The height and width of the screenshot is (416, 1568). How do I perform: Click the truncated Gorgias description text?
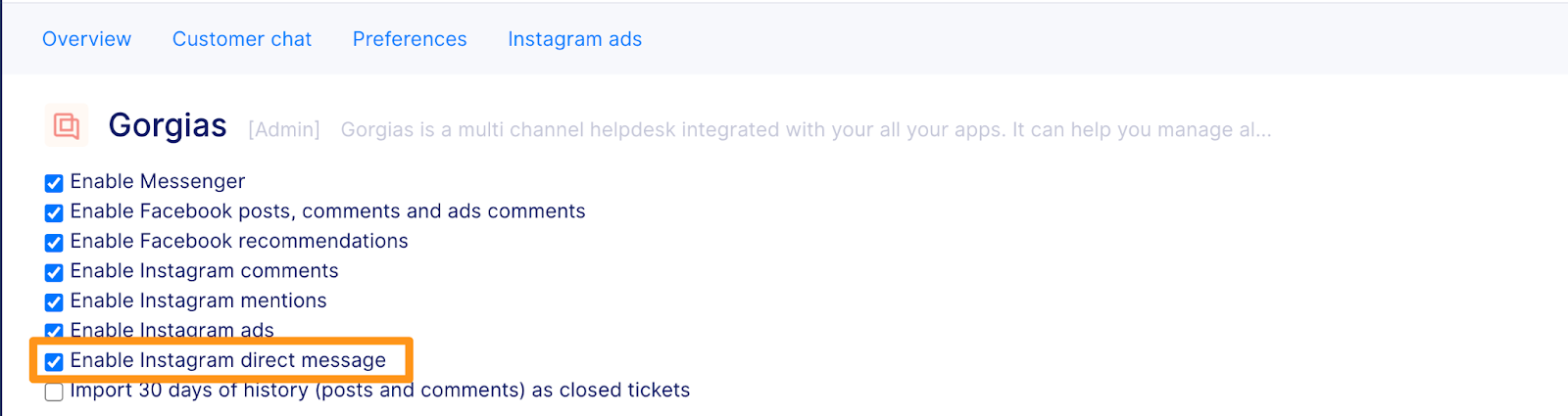coord(806,130)
